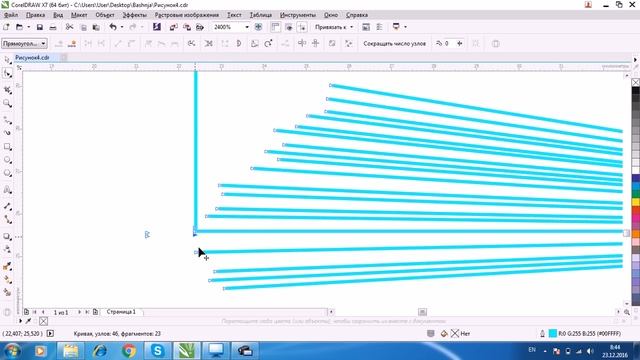Open the Файл menu

click(11, 15)
